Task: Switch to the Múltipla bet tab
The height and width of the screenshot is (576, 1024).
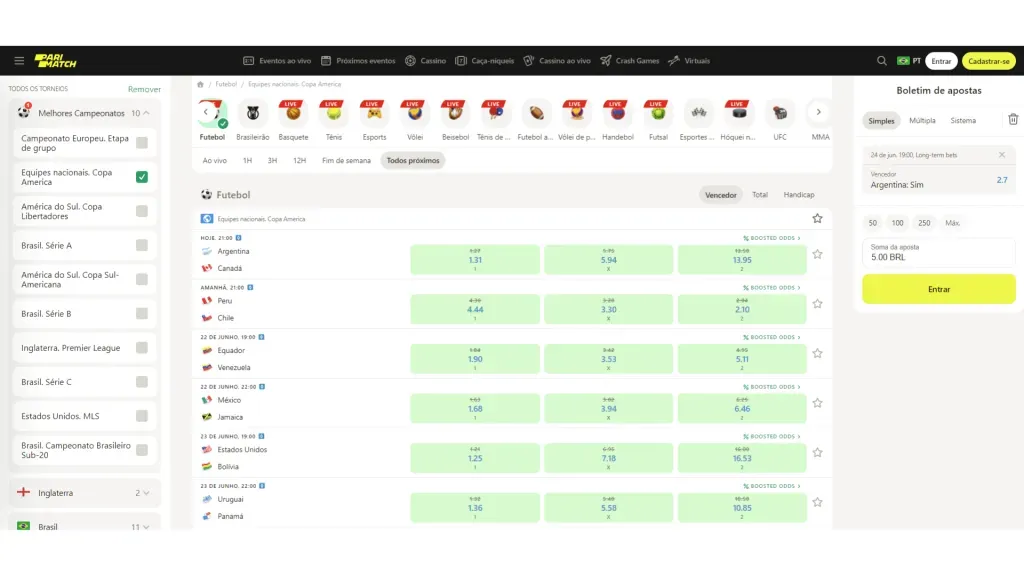Action: [x=922, y=120]
